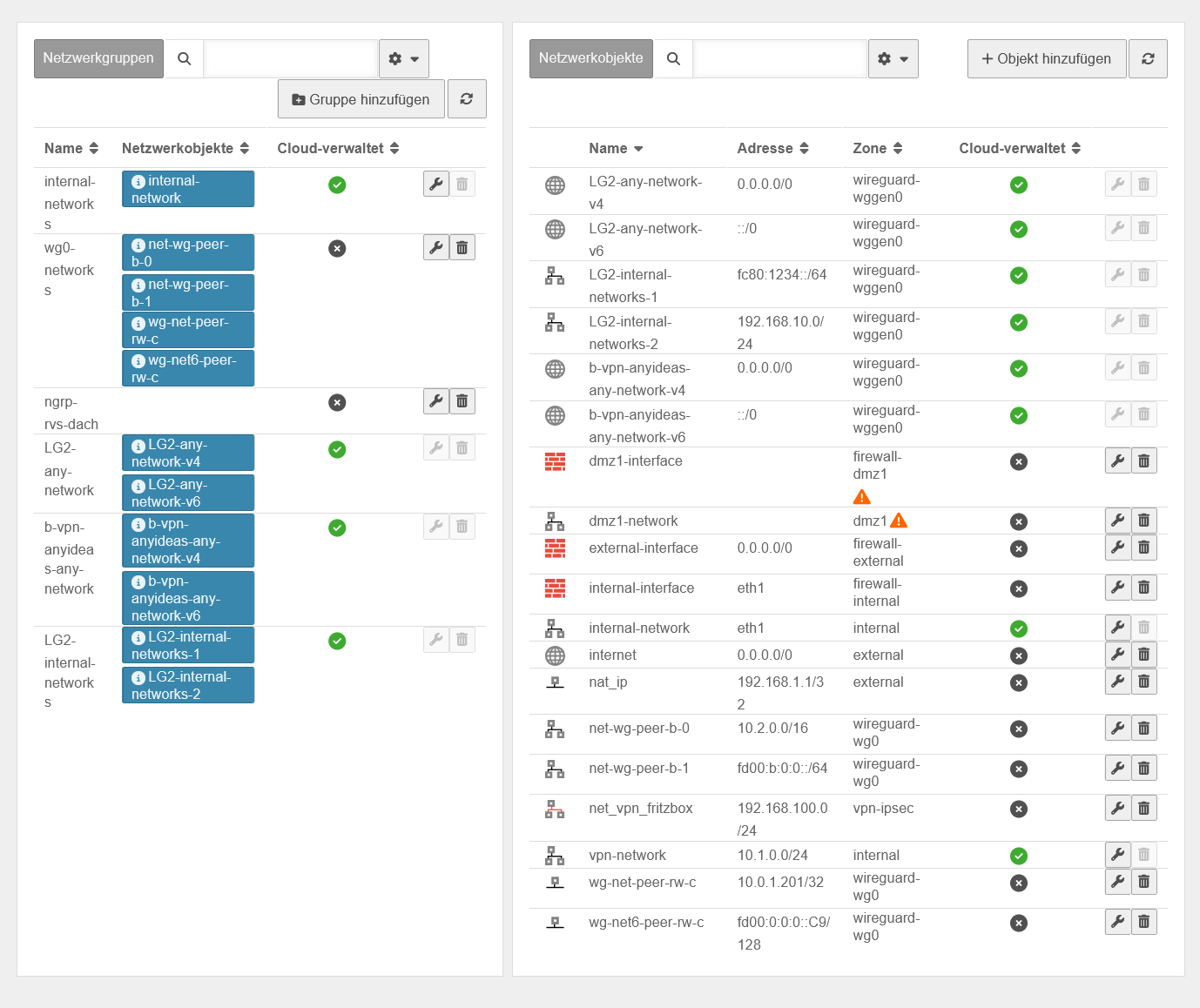Open gear dropdown in Netzwerkobjekte panel
This screenshot has height=1008, width=1200.
(x=893, y=58)
